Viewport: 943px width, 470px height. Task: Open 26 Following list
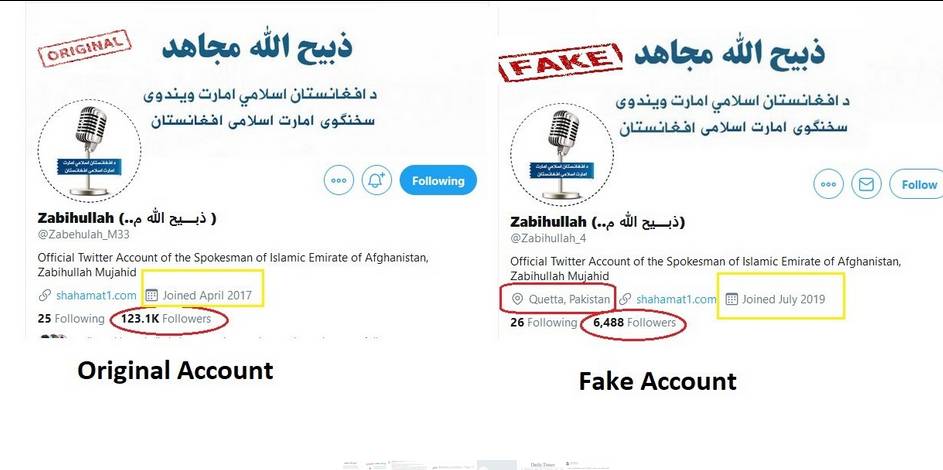544,323
